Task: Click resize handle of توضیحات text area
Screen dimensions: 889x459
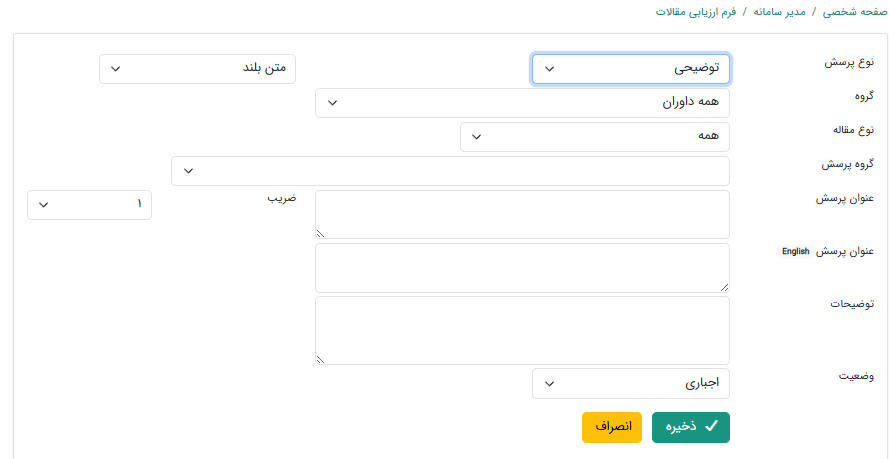Action: [x=320, y=359]
